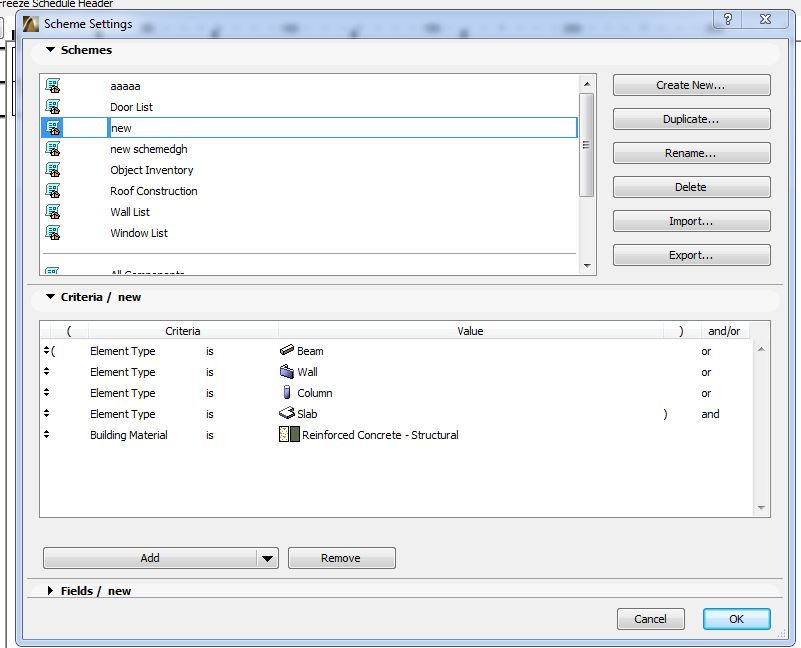
Task: Click the scheme icon beside new schemedgh
Action: click(53, 148)
